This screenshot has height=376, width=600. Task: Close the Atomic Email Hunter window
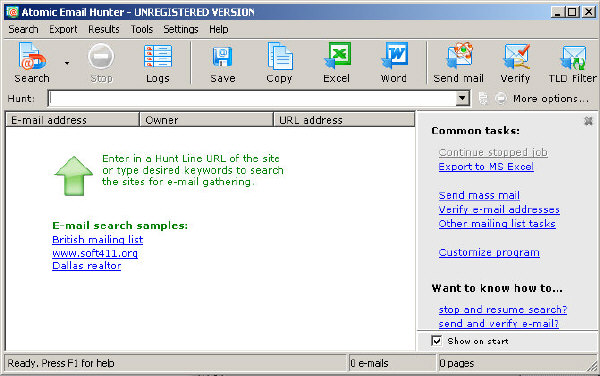click(589, 12)
